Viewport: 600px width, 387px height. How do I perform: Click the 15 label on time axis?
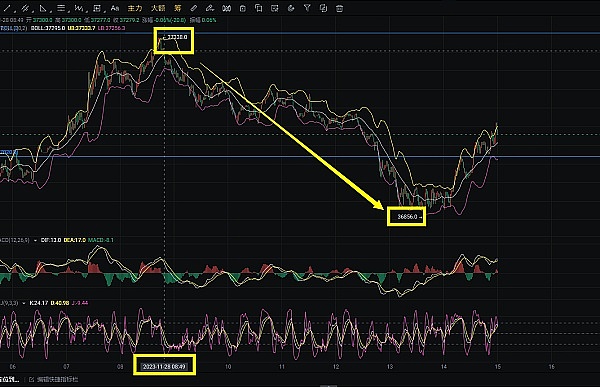pos(497,366)
